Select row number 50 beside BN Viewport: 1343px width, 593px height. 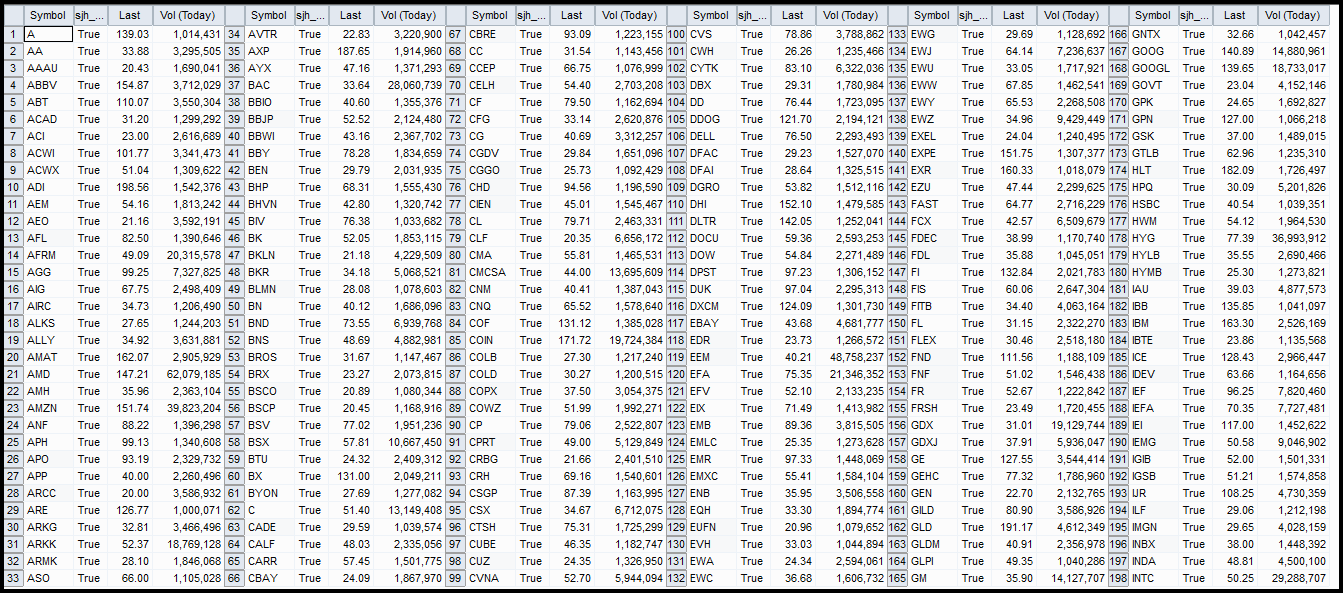click(x=234, y=306)
